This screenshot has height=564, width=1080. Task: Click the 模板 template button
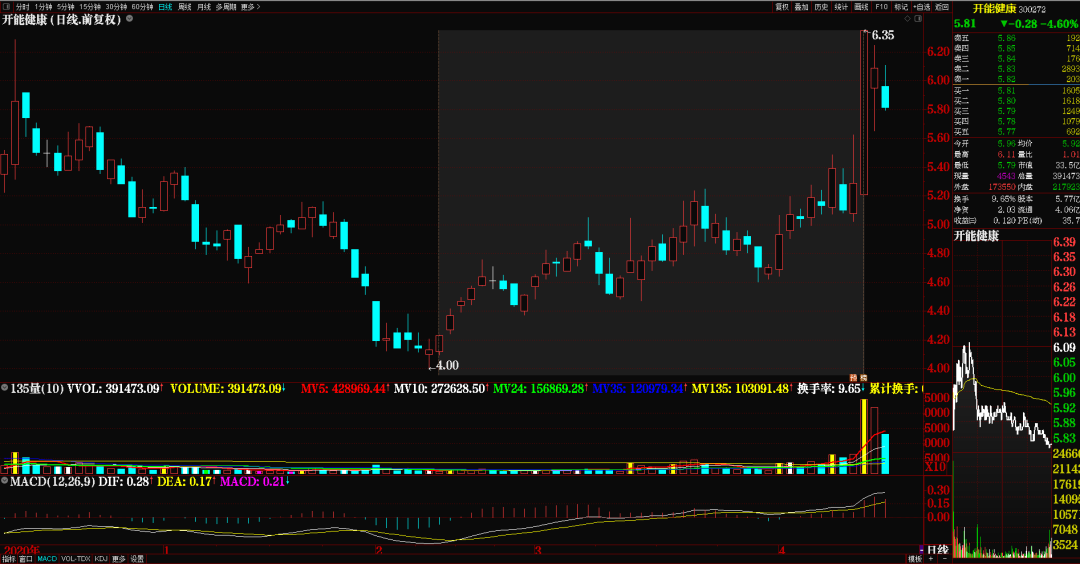(x=915, y=559)
